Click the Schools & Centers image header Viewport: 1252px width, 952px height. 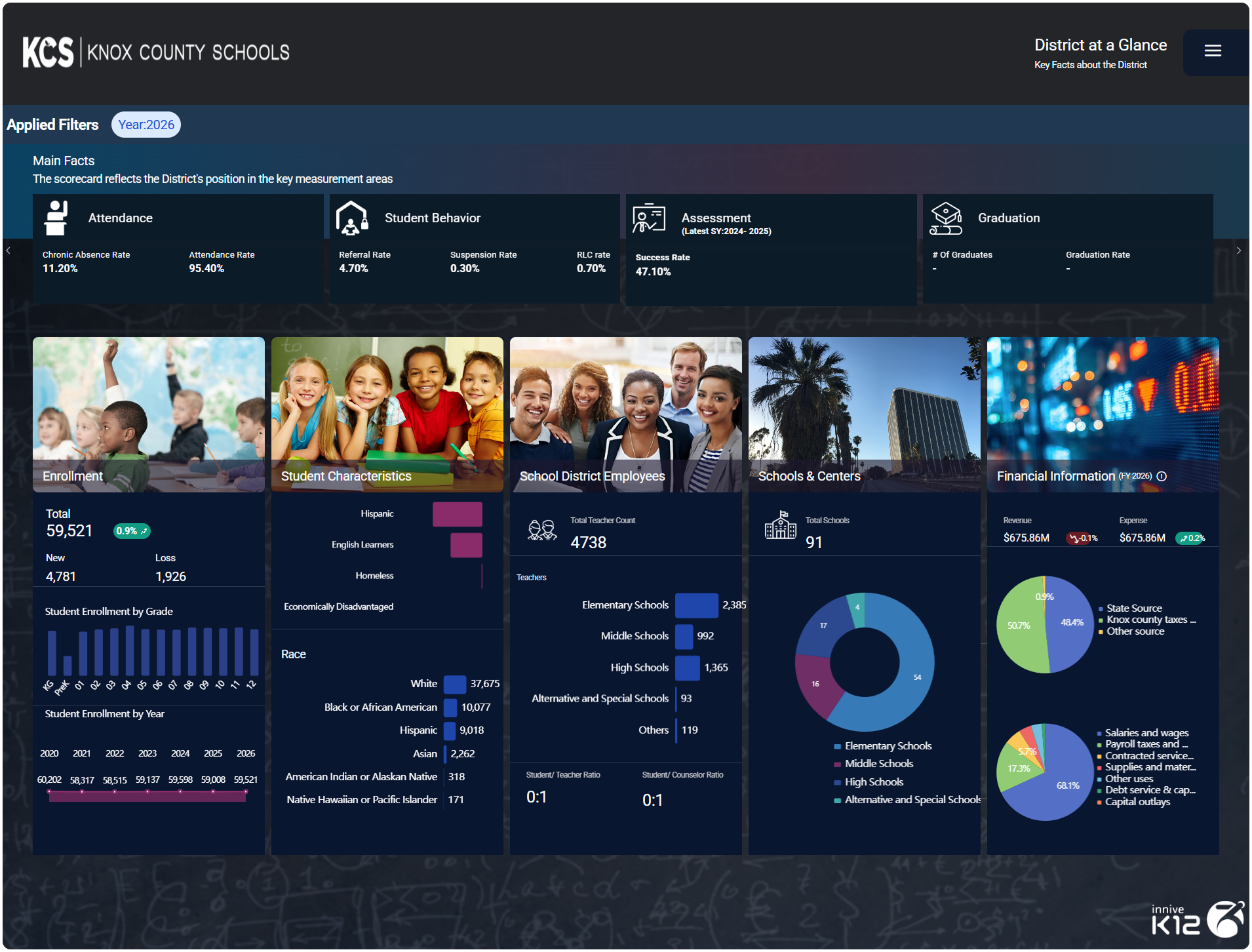click(864, 415)
